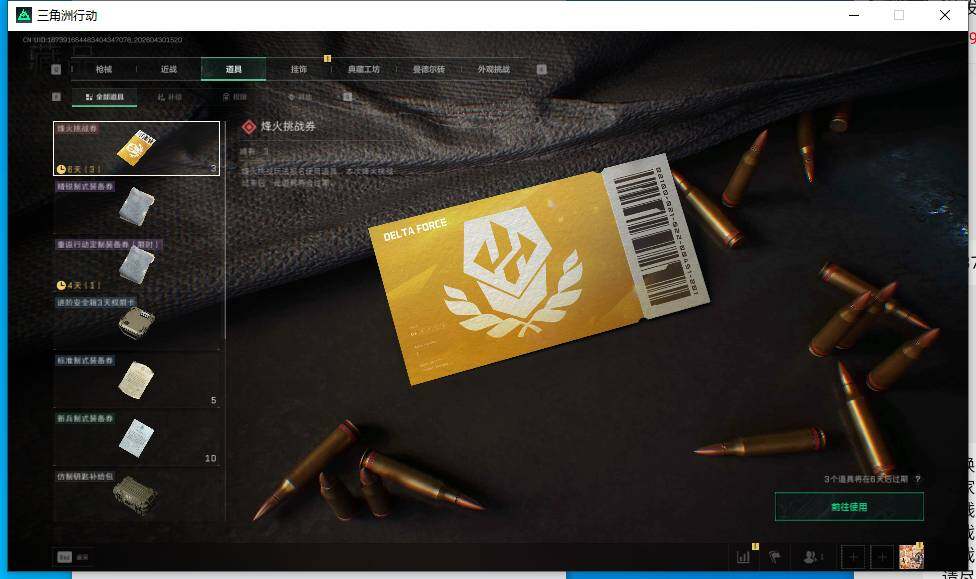
Task: Select the 全部道具 (all items) sub-tab
Action: [105, 96]
